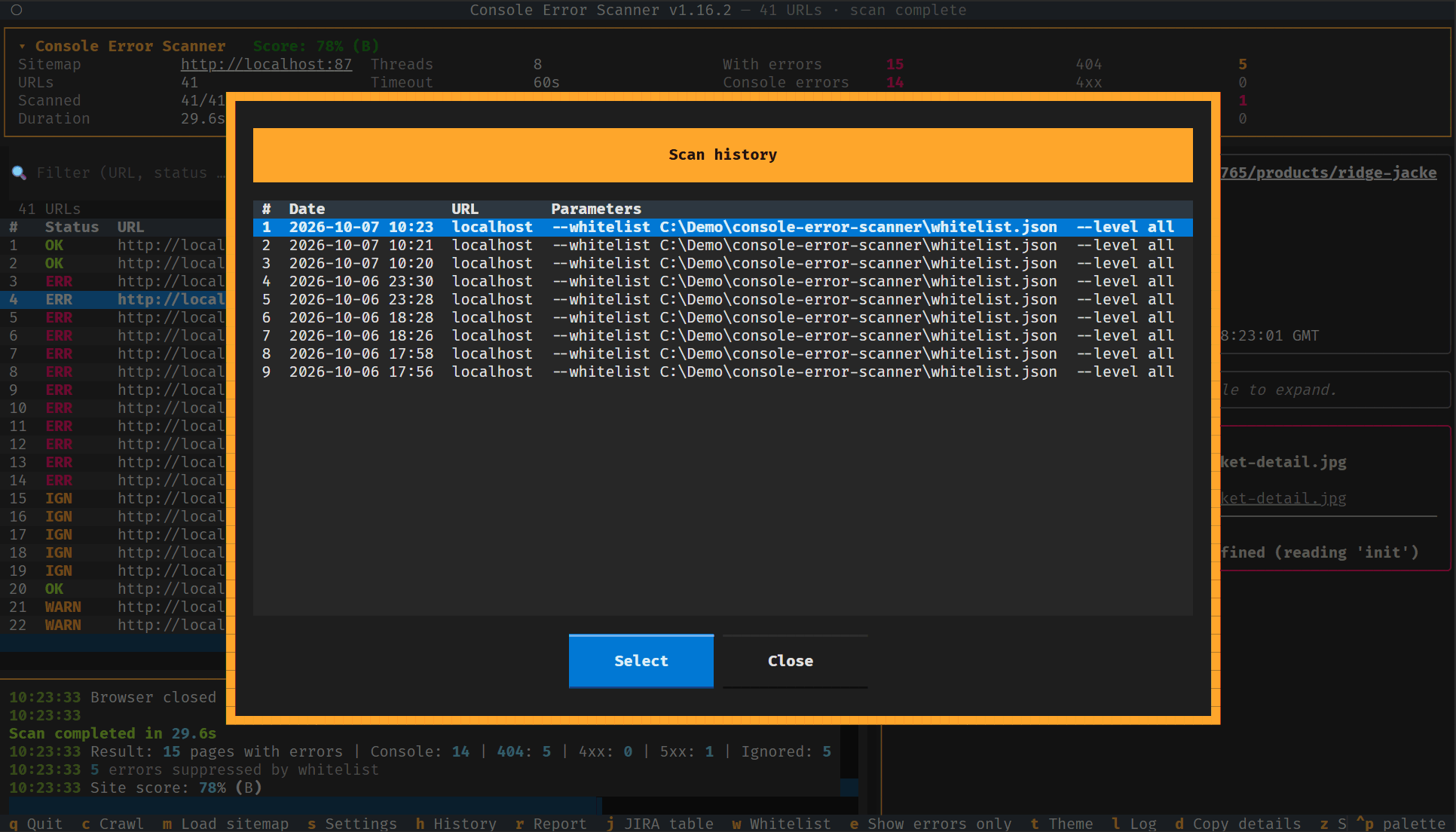Viewport: 1456px width, 832px height.
Task: Click the Score: 78% (B) label
Action: [x=316, y=46]
